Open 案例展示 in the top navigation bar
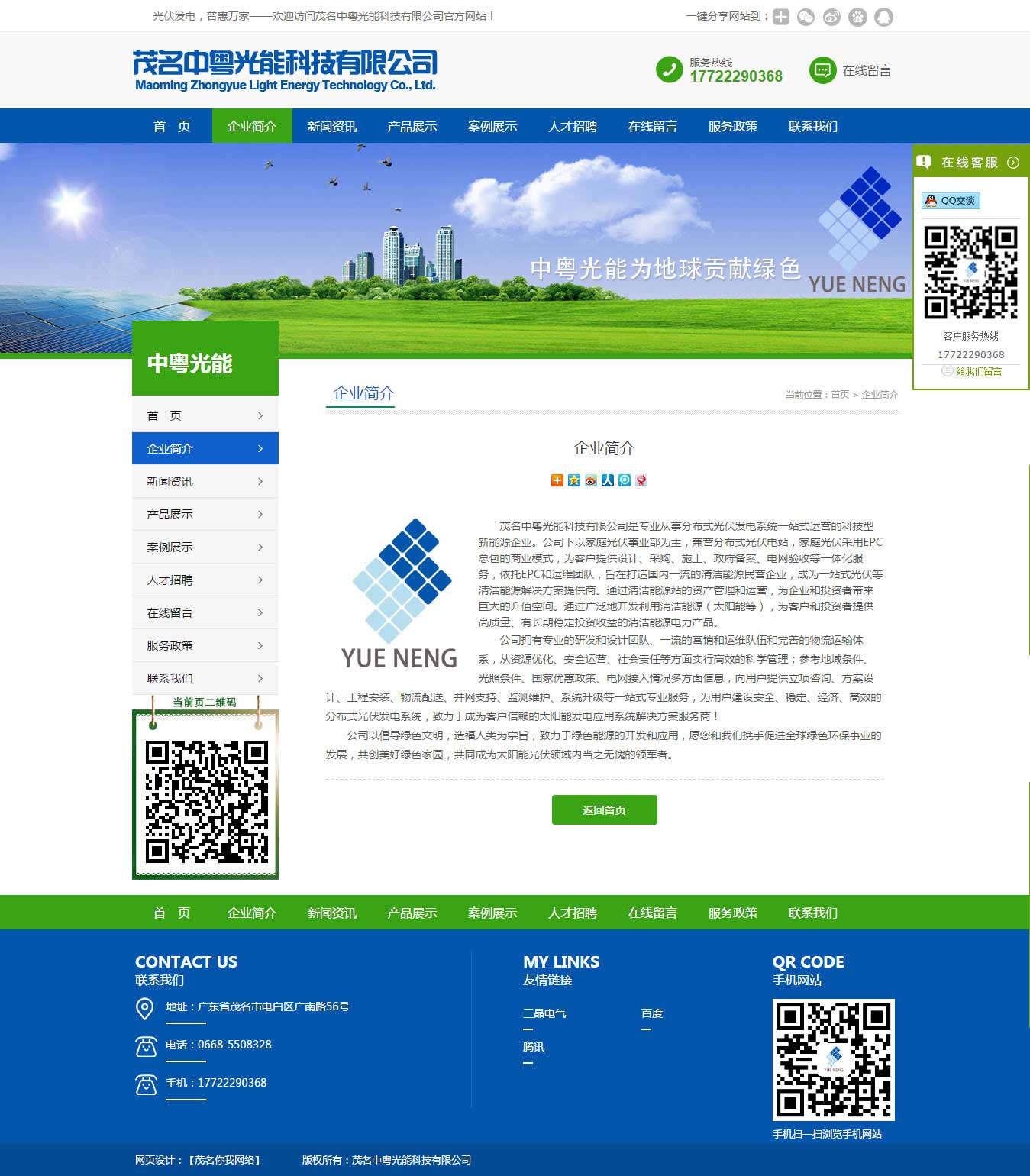1030x1176 pixels. (x=492, y=127)
